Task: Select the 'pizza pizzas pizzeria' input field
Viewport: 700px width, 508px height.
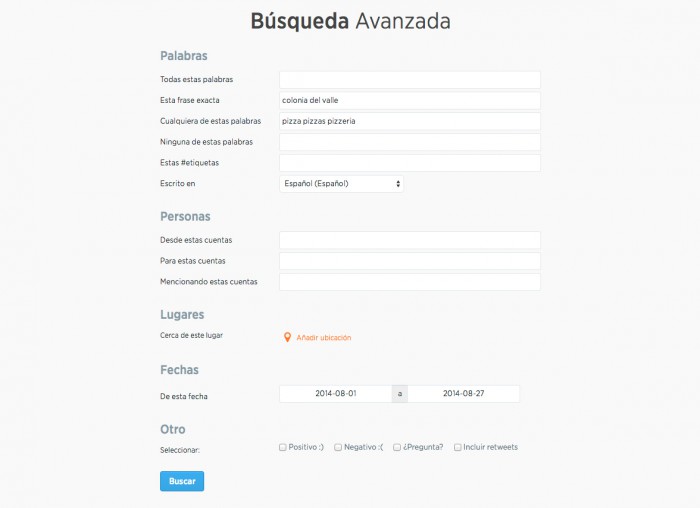Action: coord(409,121)
